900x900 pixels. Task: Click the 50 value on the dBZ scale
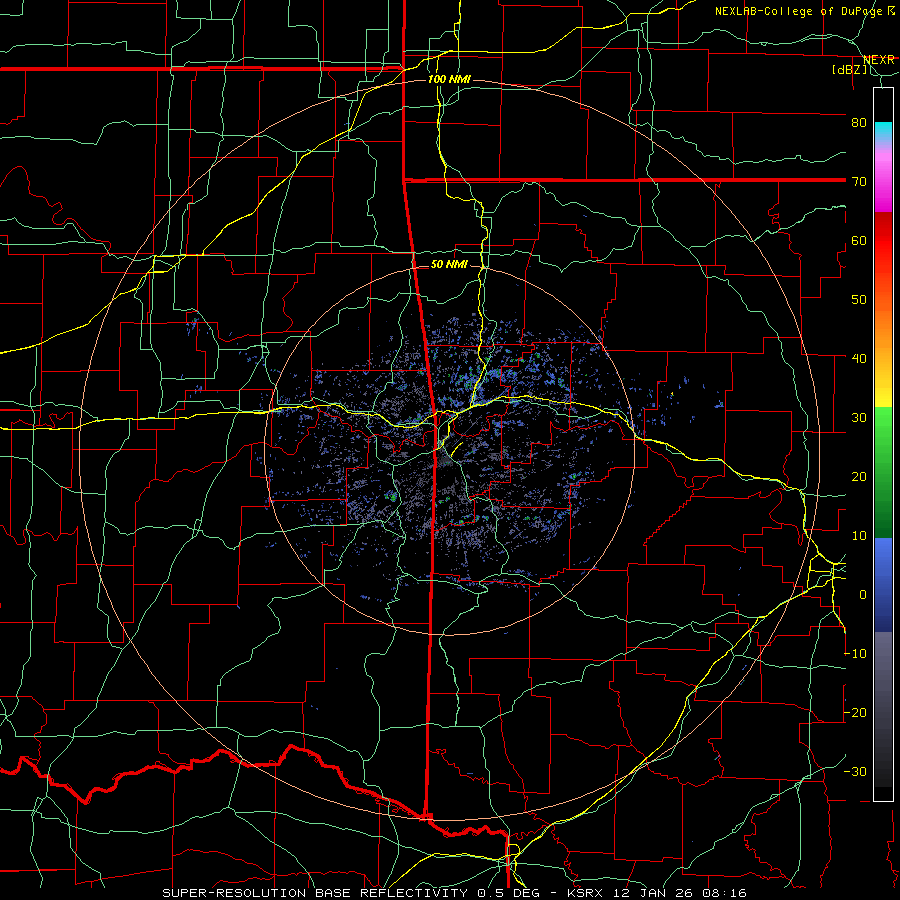coord(859,300)
